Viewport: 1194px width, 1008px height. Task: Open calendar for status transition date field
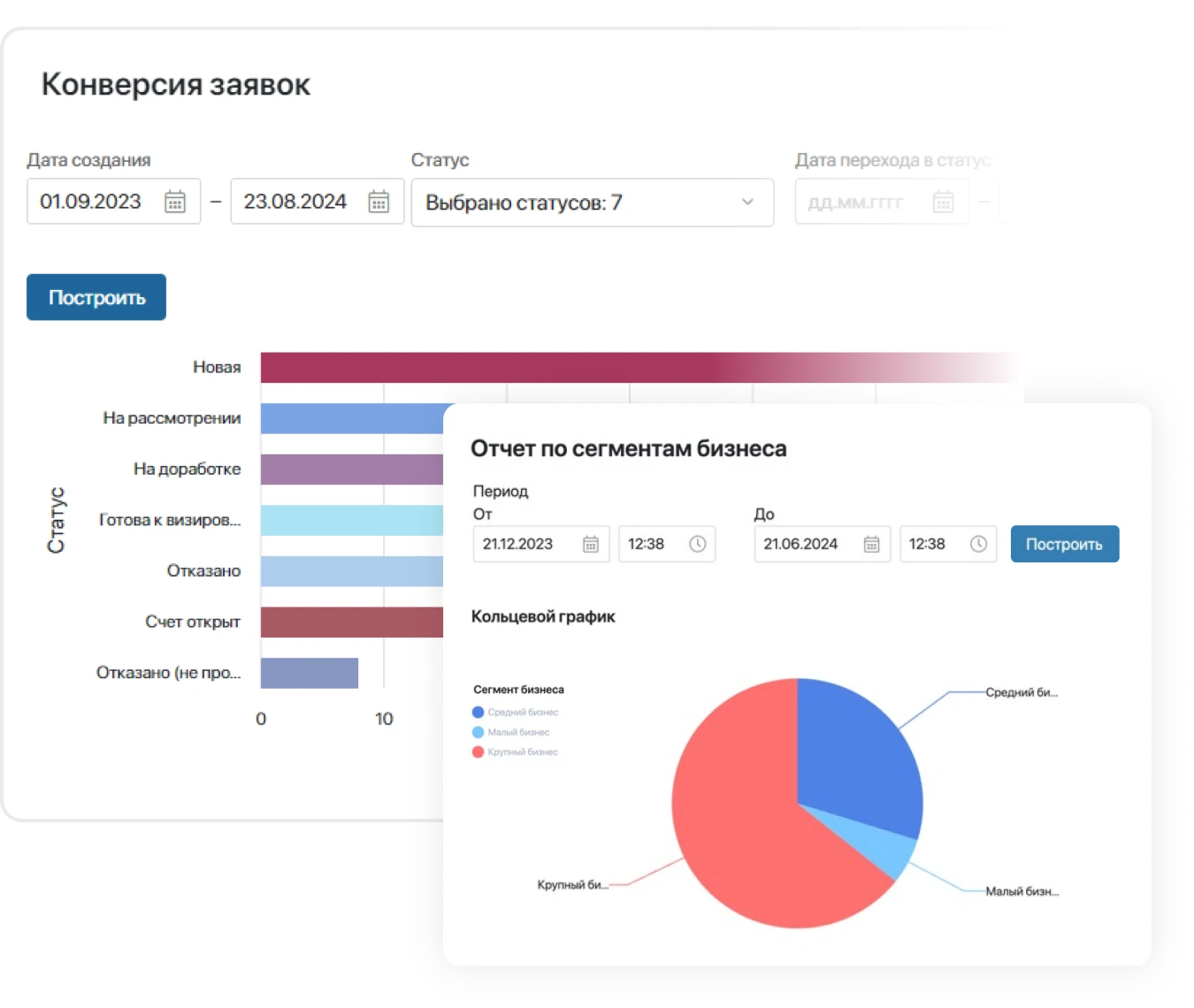942,202
